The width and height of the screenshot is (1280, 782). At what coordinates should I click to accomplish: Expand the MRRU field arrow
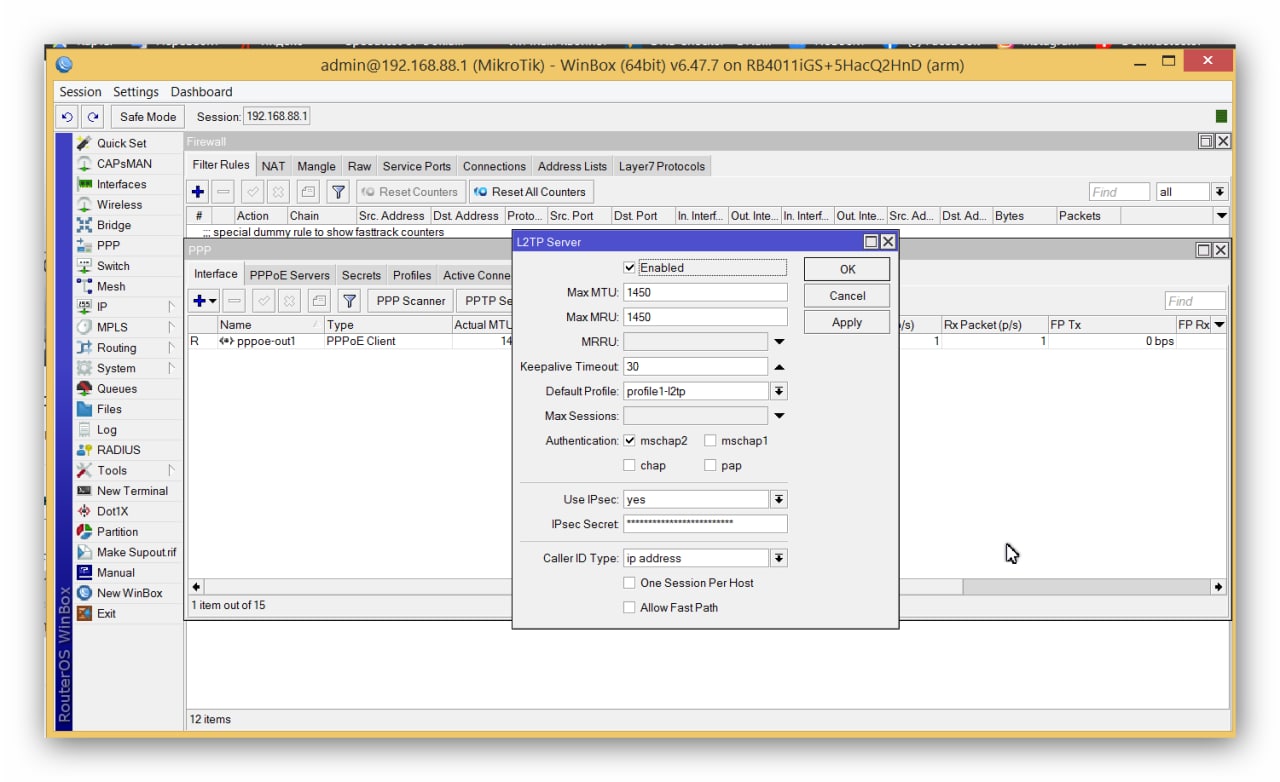pos(779,342)
